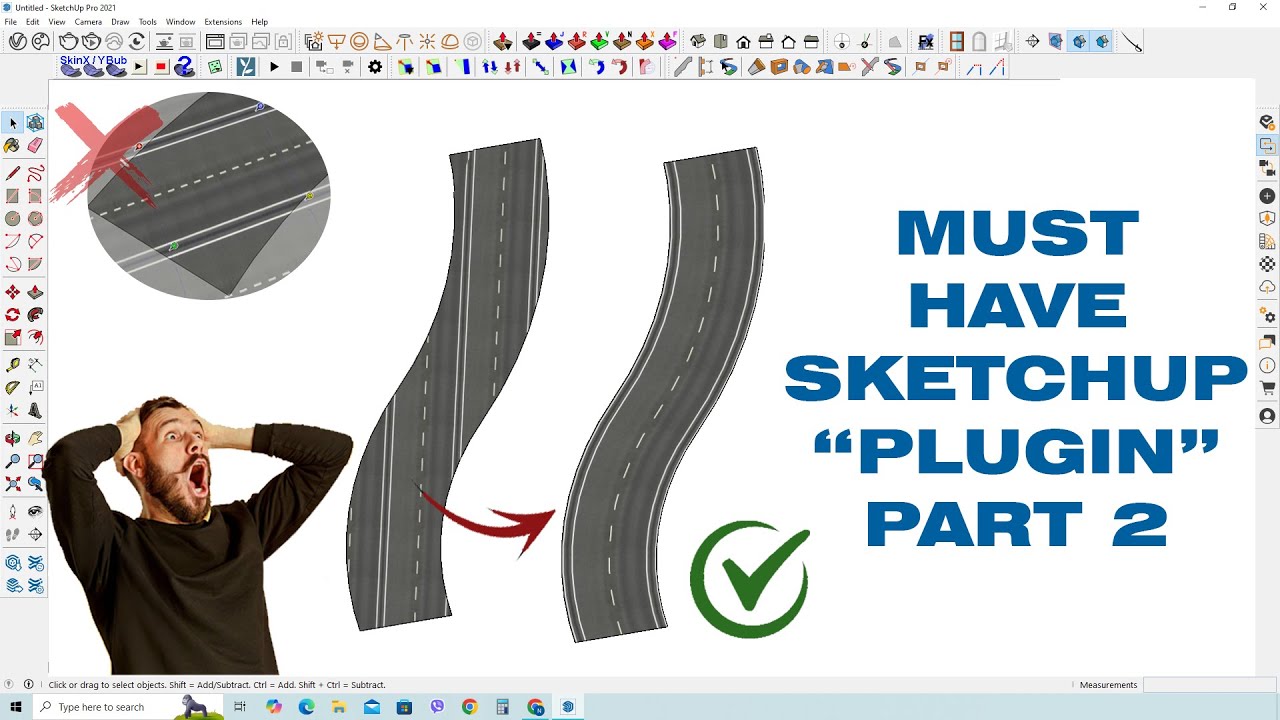The height and width of the screenshot is (720, 1280).
Task: Choose the Rotate tool
Action: pos(13,315)
